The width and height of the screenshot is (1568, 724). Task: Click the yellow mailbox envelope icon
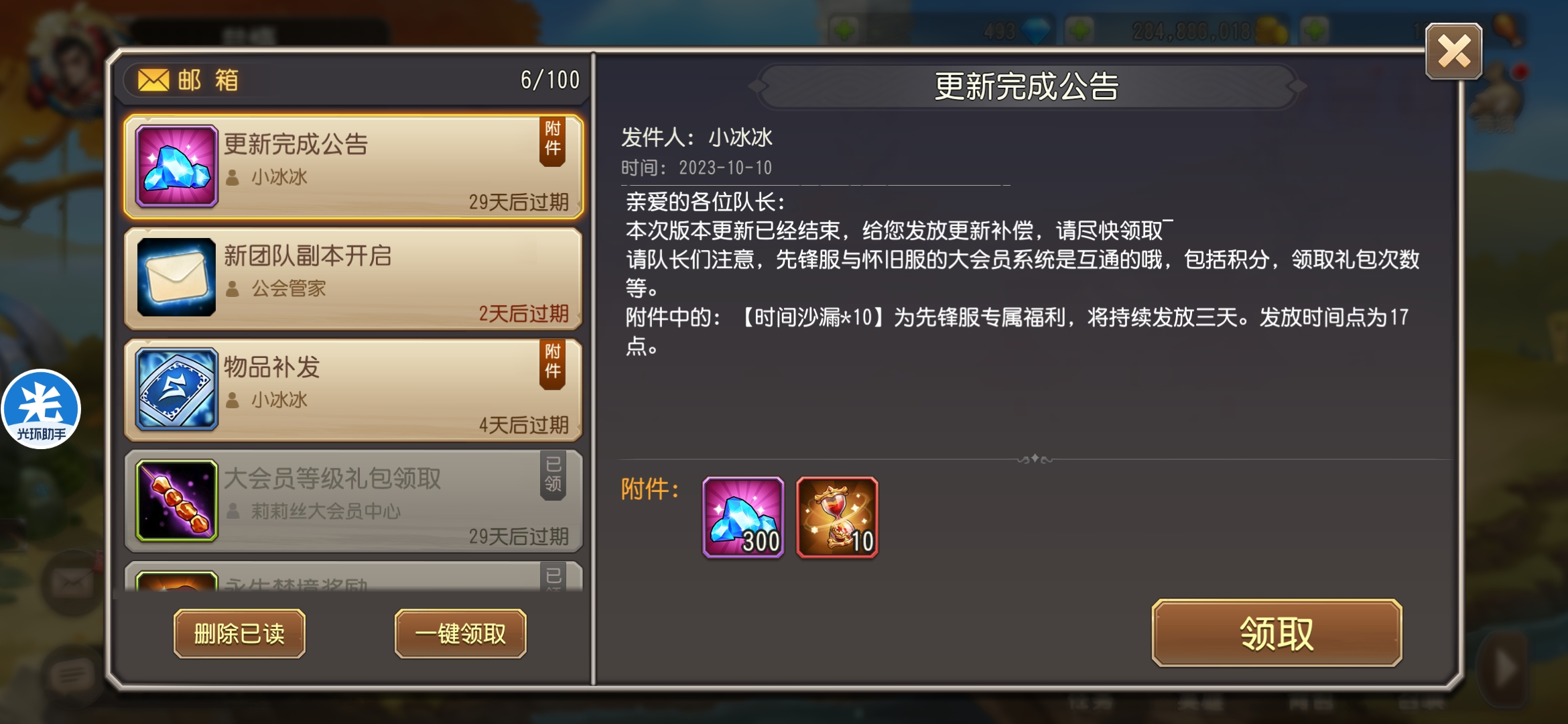[x=153, y=80]
